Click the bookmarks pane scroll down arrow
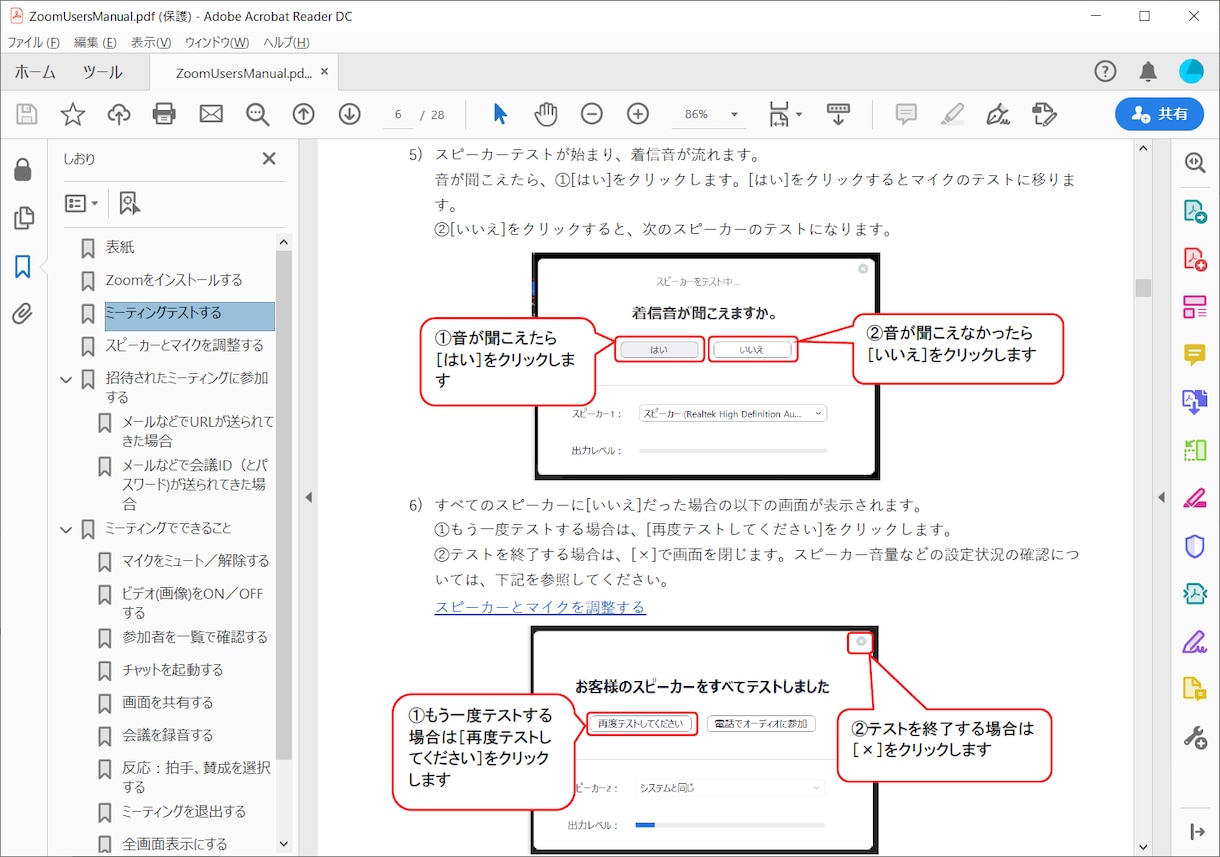The width and height of the screenshot is (1220, 857). coord(284,845)
